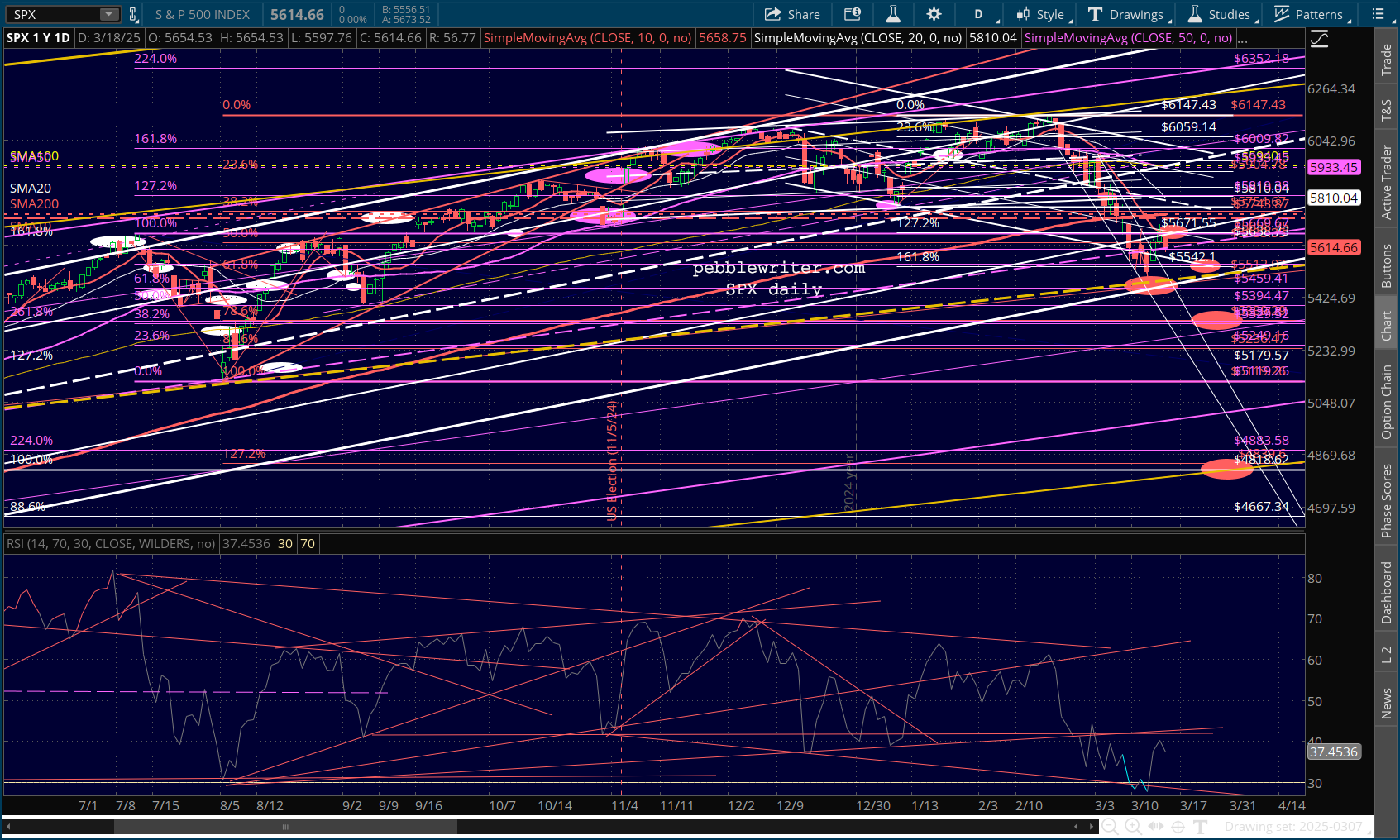
Task: Open the calendar events alert icon
Action: point(852,14)
